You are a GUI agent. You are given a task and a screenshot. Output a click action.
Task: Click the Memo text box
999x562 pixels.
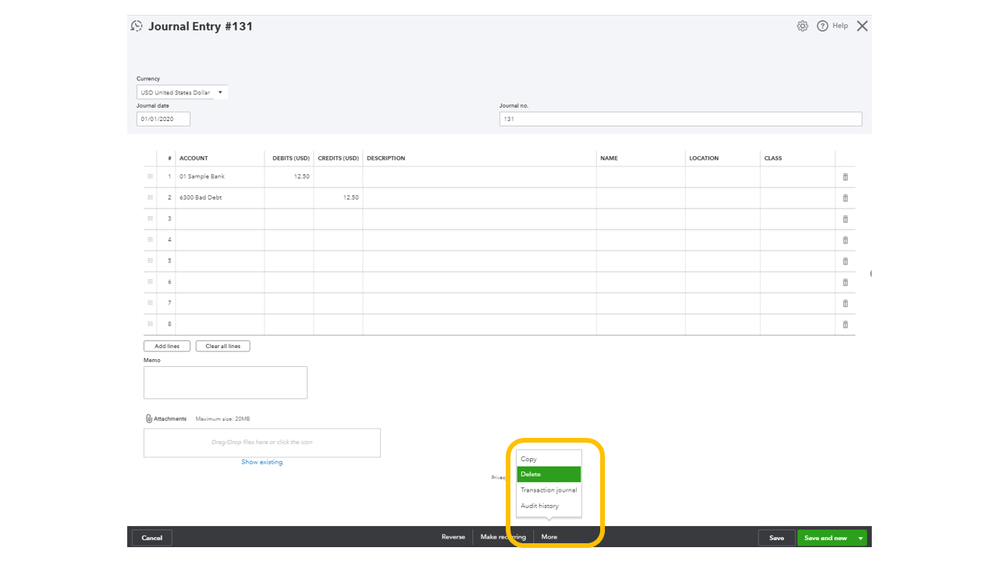click(225, 383)
